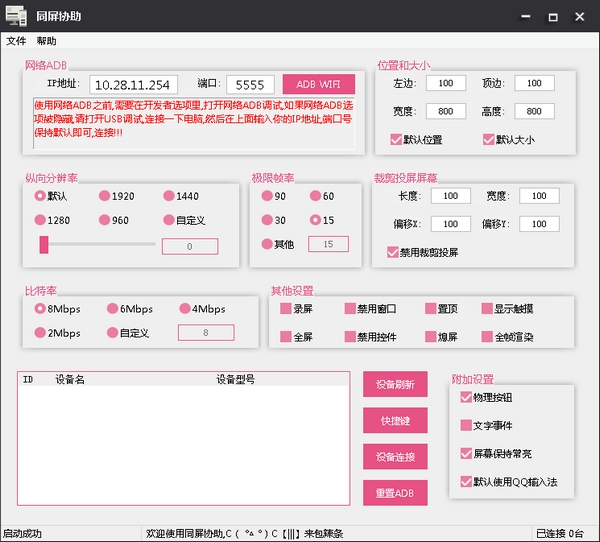Click the 端口 port input field
Viewport: 600px width, 542px height.
point(250,85)
